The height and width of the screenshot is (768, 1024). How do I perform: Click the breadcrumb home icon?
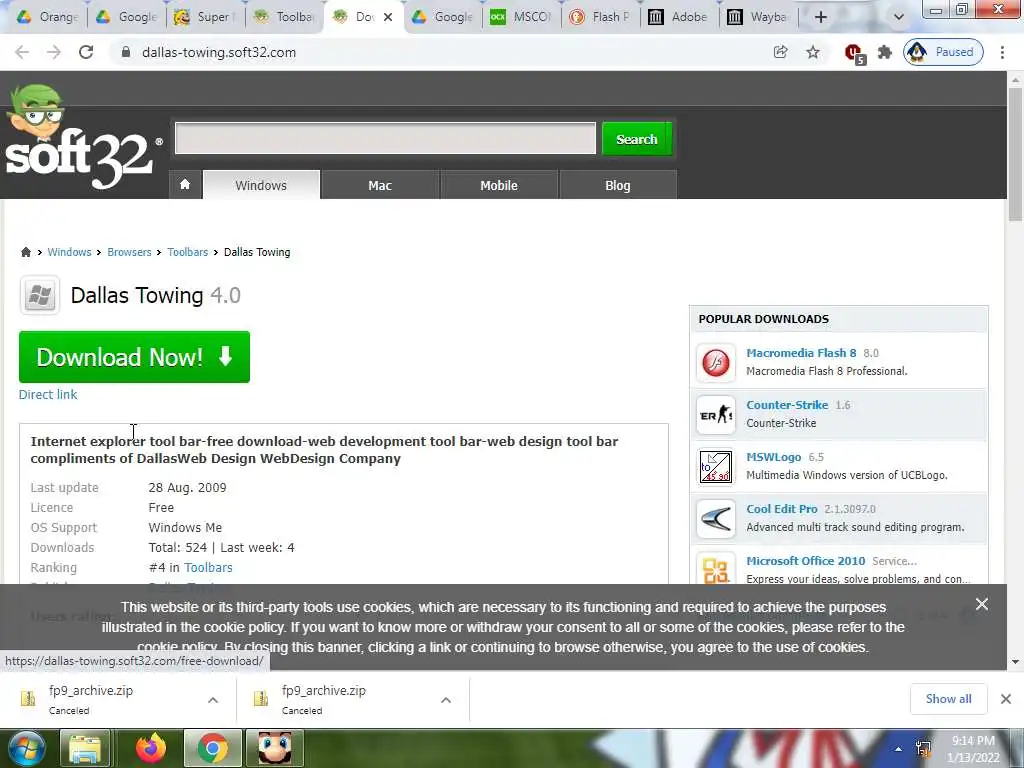[26, 252]
